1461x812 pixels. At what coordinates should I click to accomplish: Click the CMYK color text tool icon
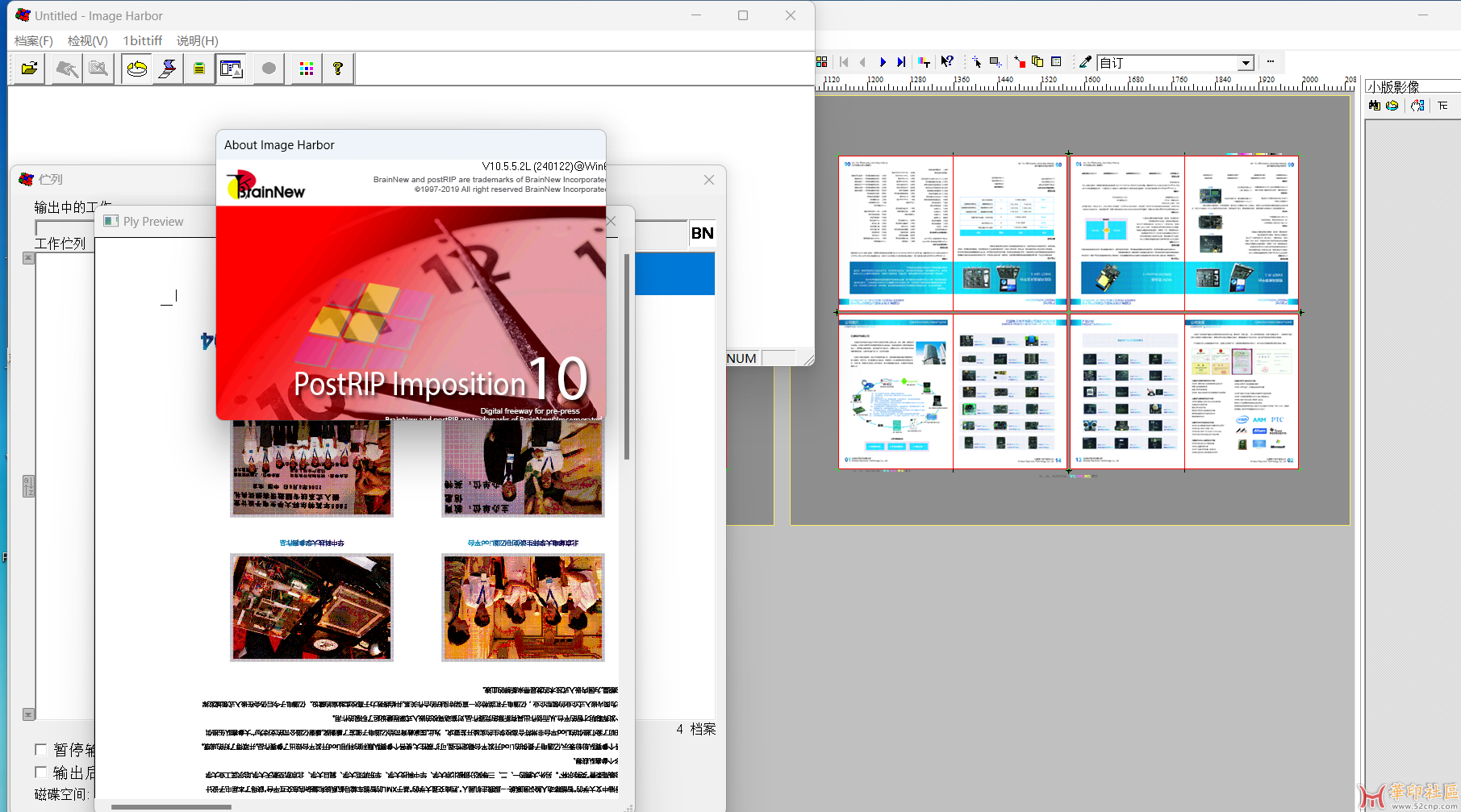924,62
